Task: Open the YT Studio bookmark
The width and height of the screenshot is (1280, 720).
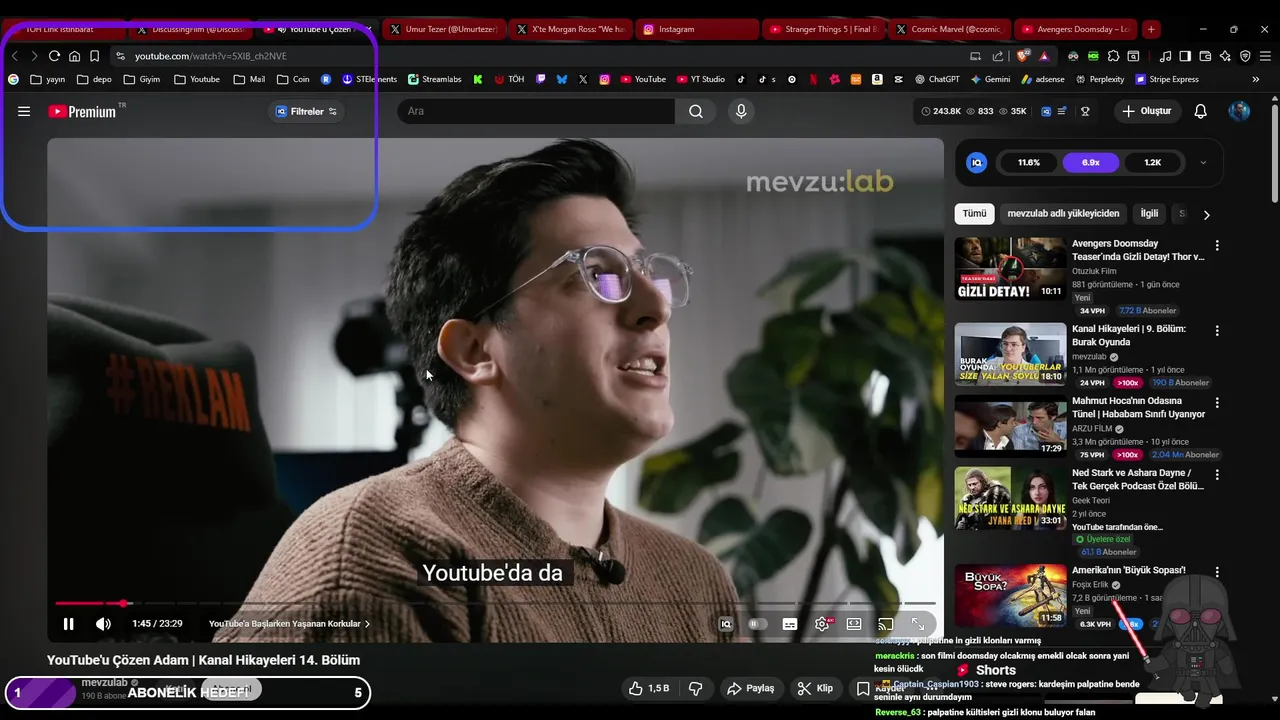Action: tap(700, 79)
